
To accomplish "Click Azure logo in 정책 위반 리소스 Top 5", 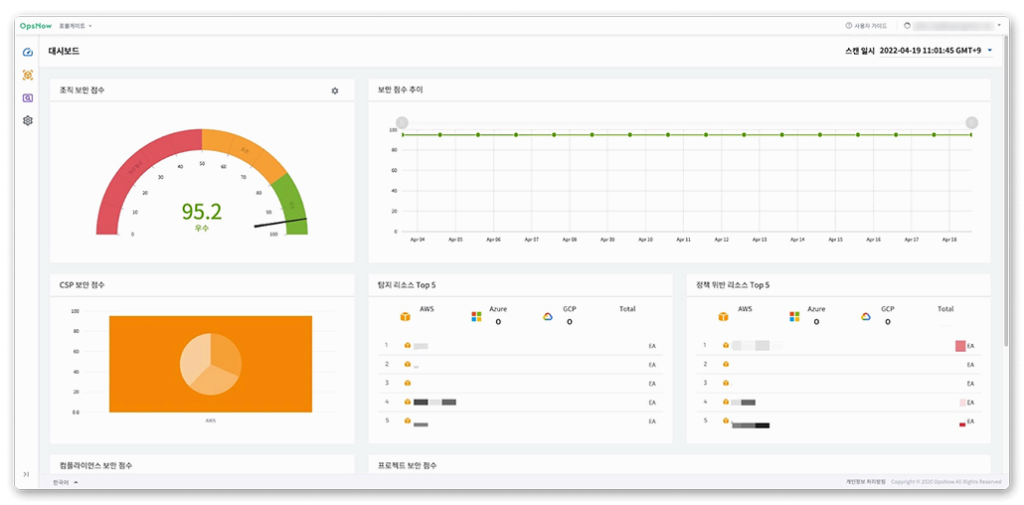I will (x=795, y=316).
